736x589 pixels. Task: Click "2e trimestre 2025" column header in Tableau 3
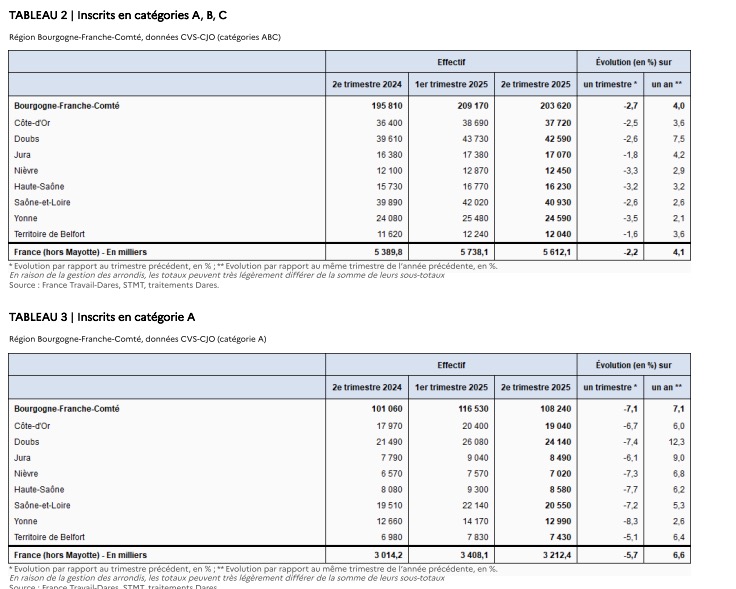(536, 387)
